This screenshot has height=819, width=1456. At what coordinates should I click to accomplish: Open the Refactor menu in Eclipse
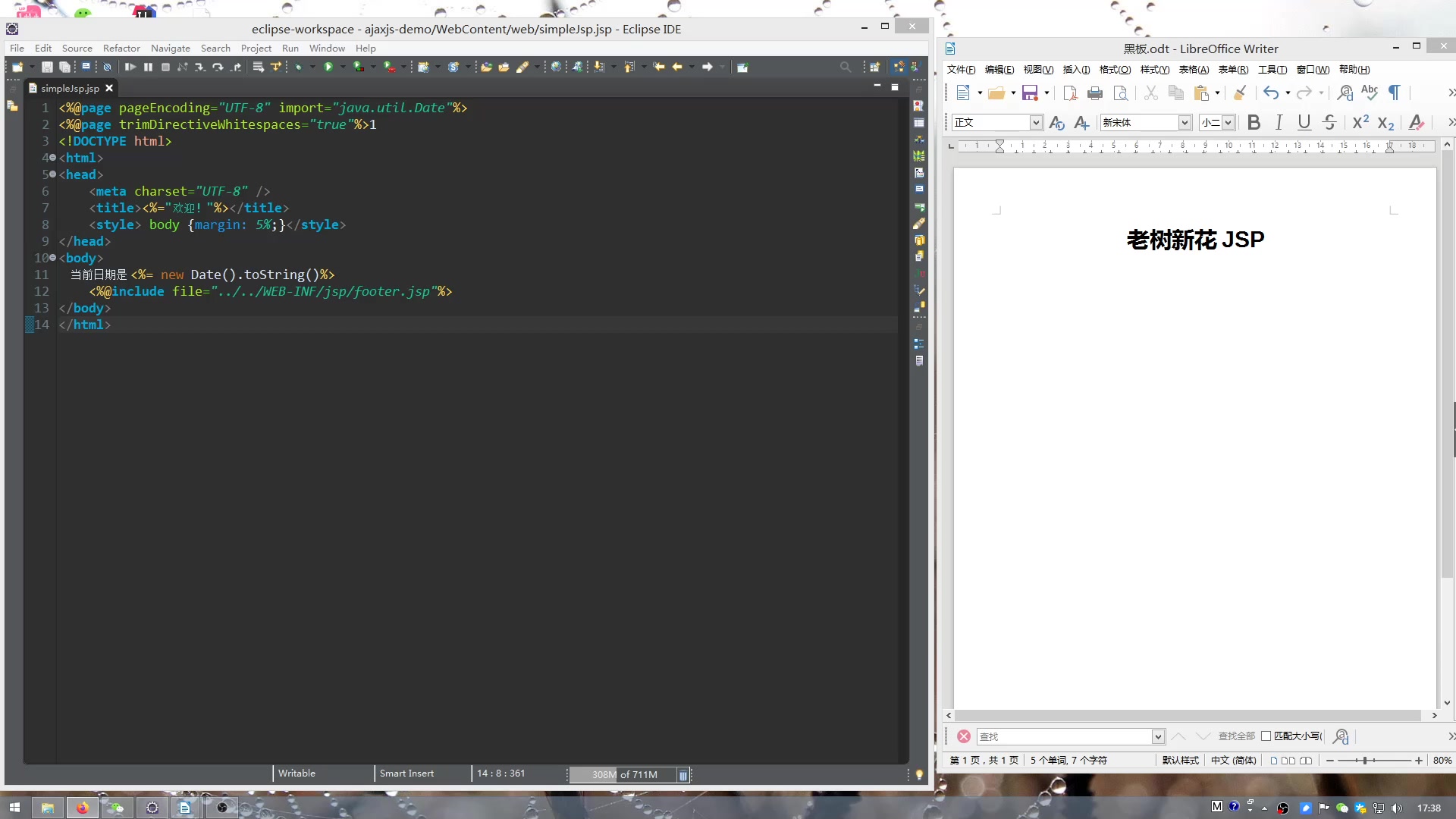[121, 48]
